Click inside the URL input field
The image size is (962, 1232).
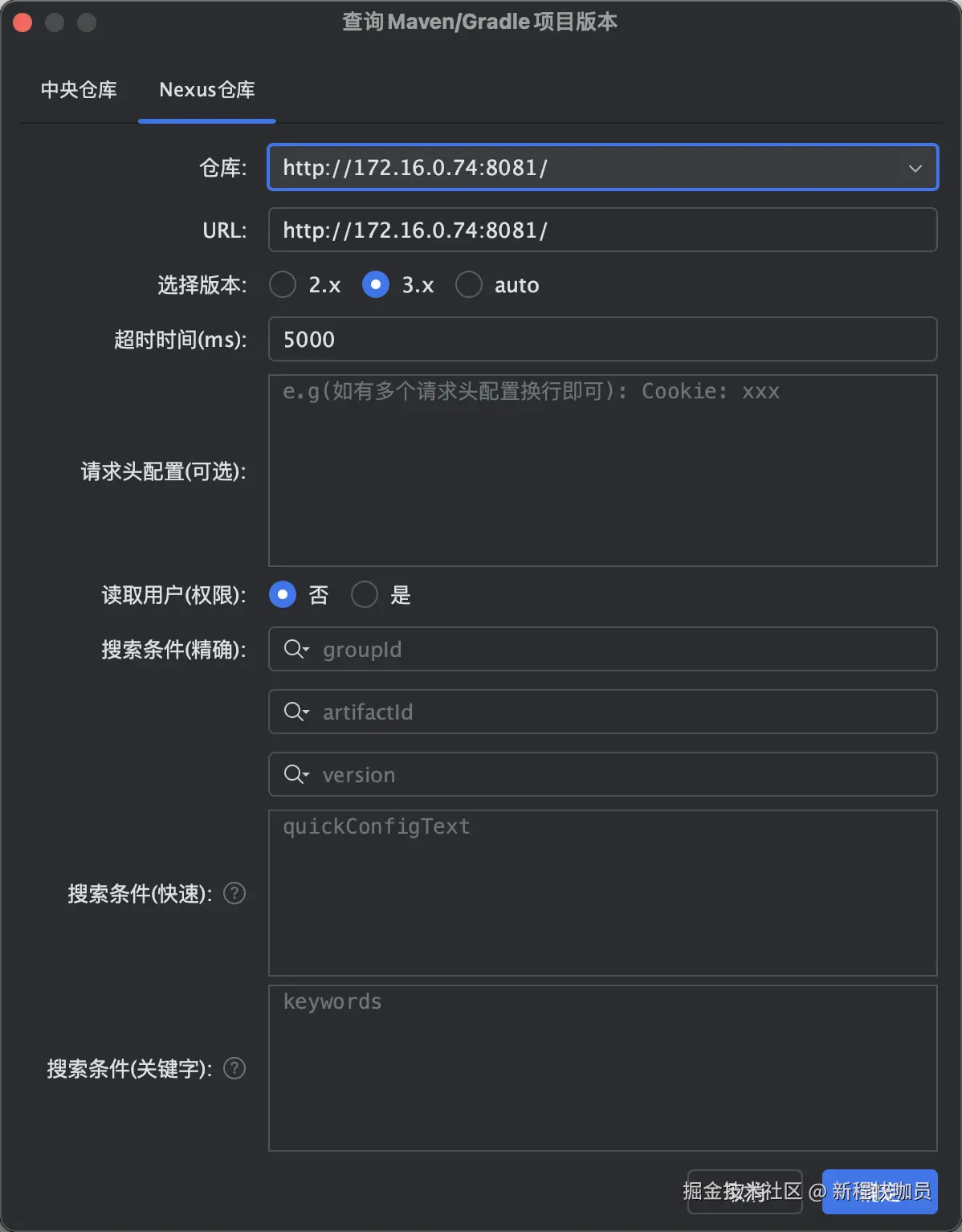[602, 230]
